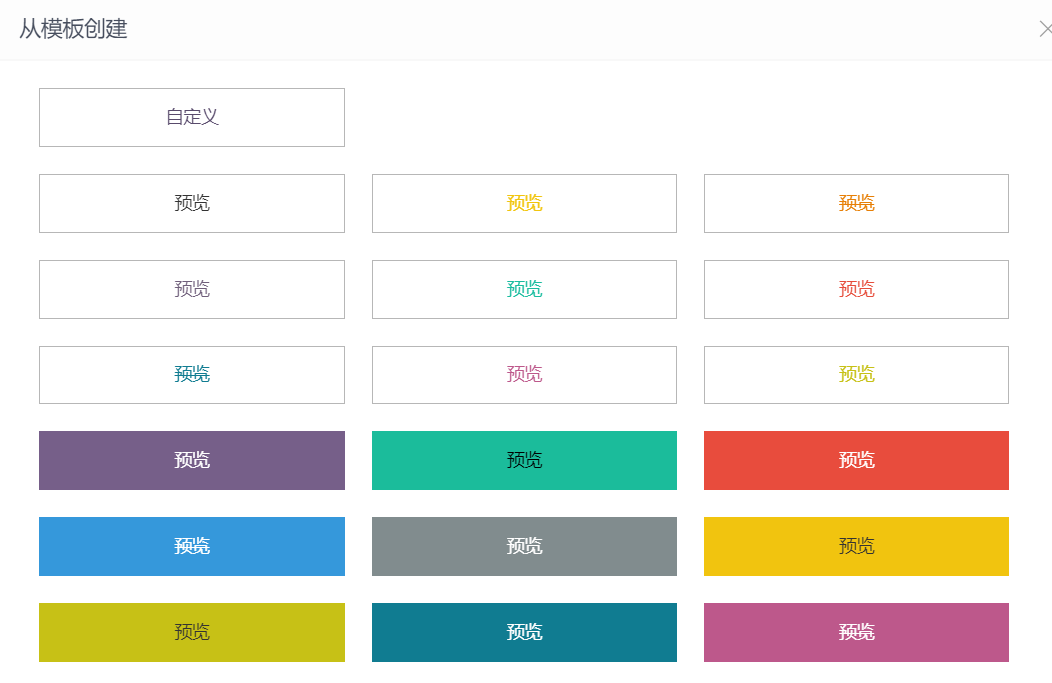Select the outlined gray-text 预览 template

[x=192, y=289]
